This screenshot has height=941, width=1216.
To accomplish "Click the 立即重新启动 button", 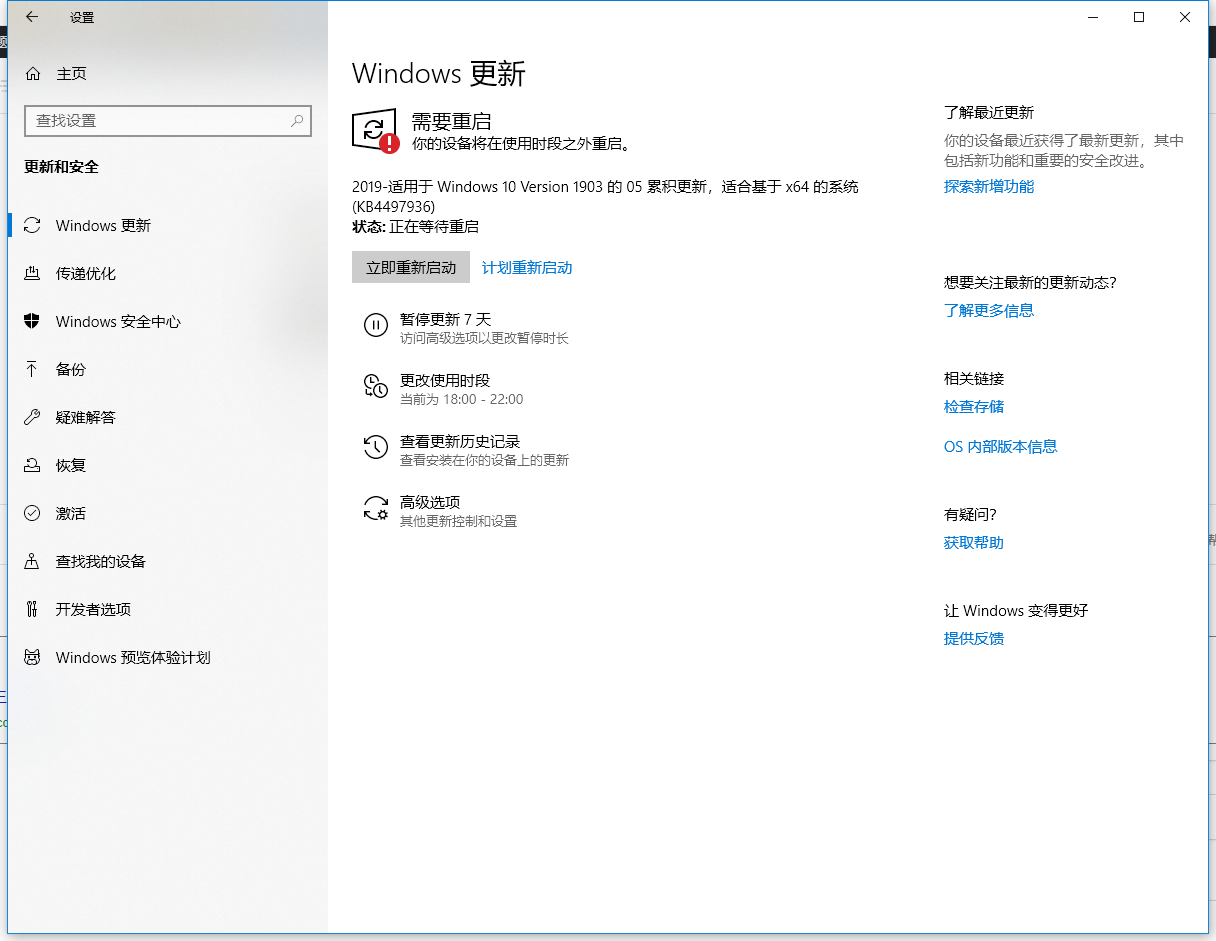I will 411,268.
